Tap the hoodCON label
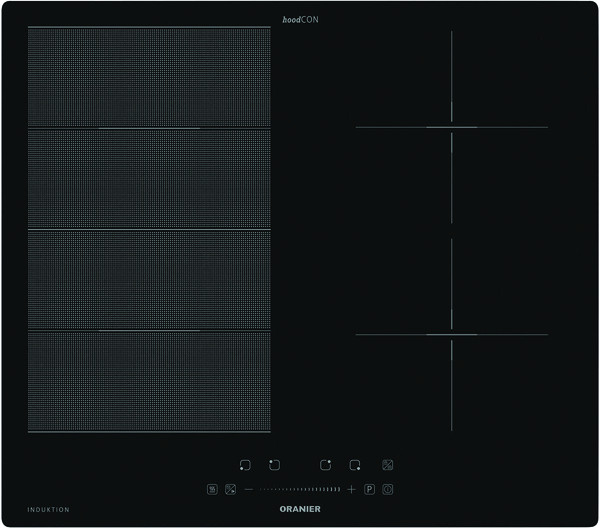Viewport: 600px width, 528px height. click(x=299, y=19)
